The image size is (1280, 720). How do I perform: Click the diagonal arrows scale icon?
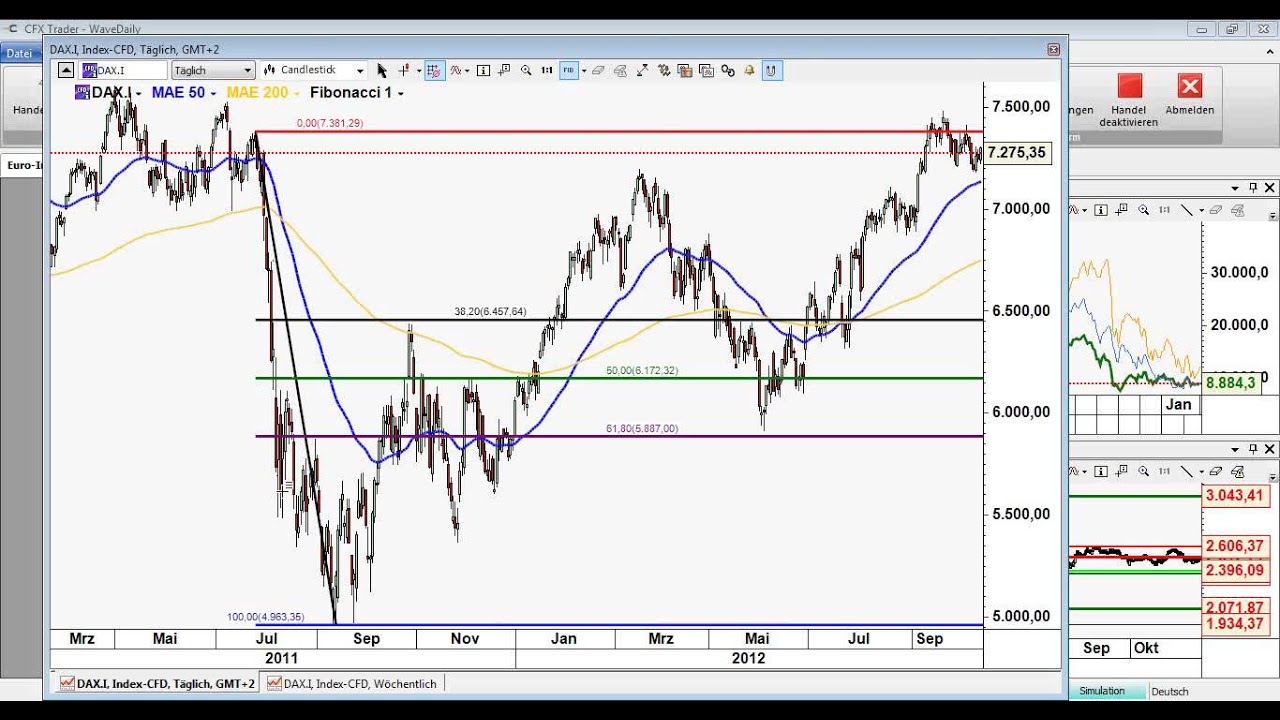pyautogui.click(x=642, y=71)
